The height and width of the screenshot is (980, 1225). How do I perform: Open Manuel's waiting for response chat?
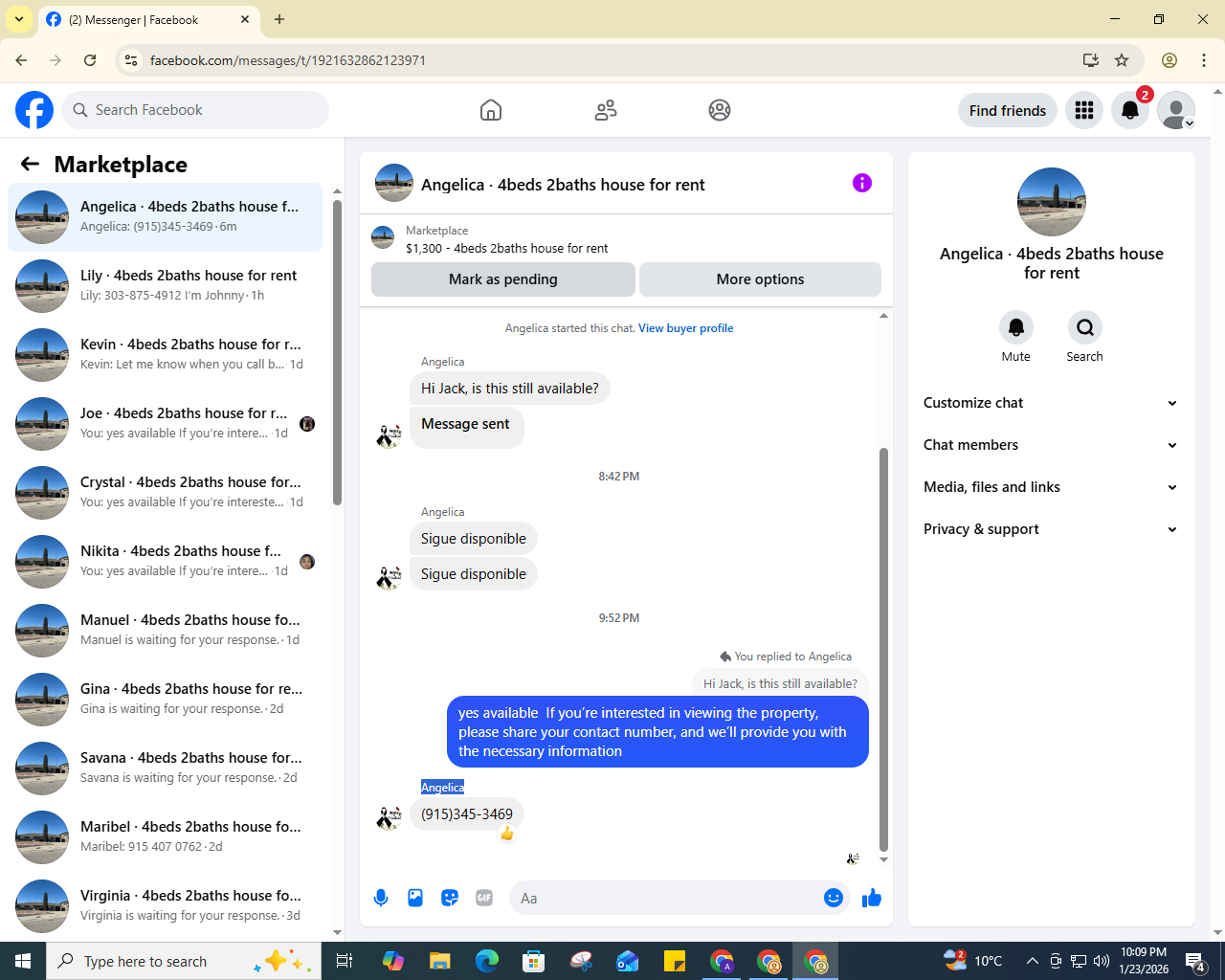[x=165, y=630]
